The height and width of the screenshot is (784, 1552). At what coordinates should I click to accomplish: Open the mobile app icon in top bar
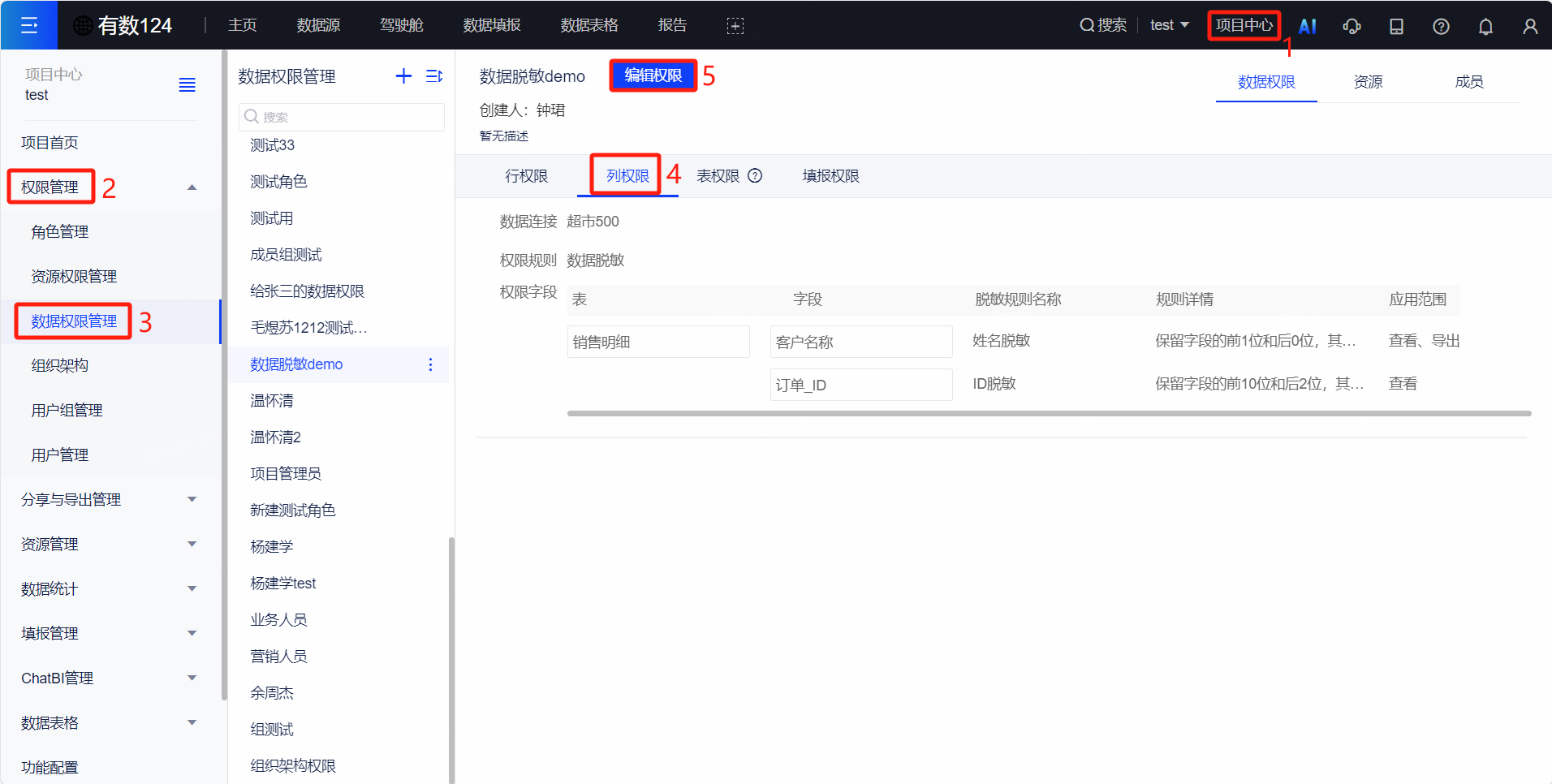click(x=1397, y=25)
